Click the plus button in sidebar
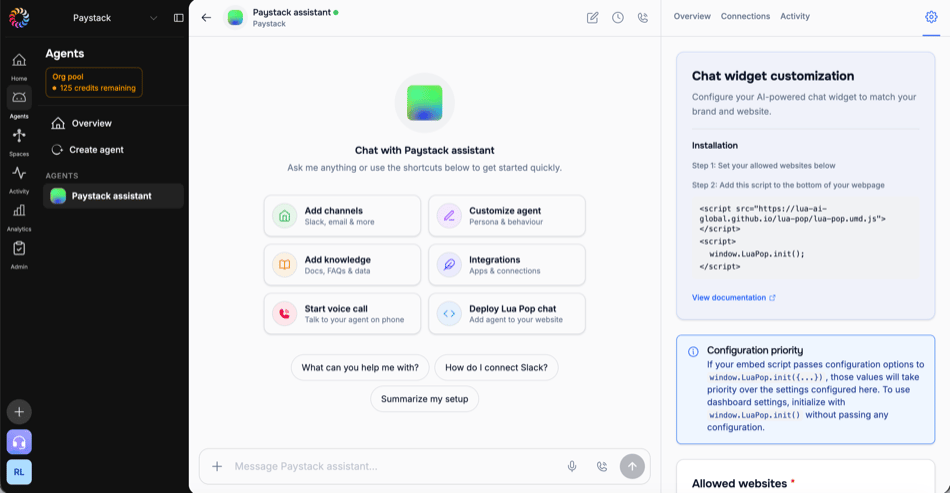 (19, 412)
